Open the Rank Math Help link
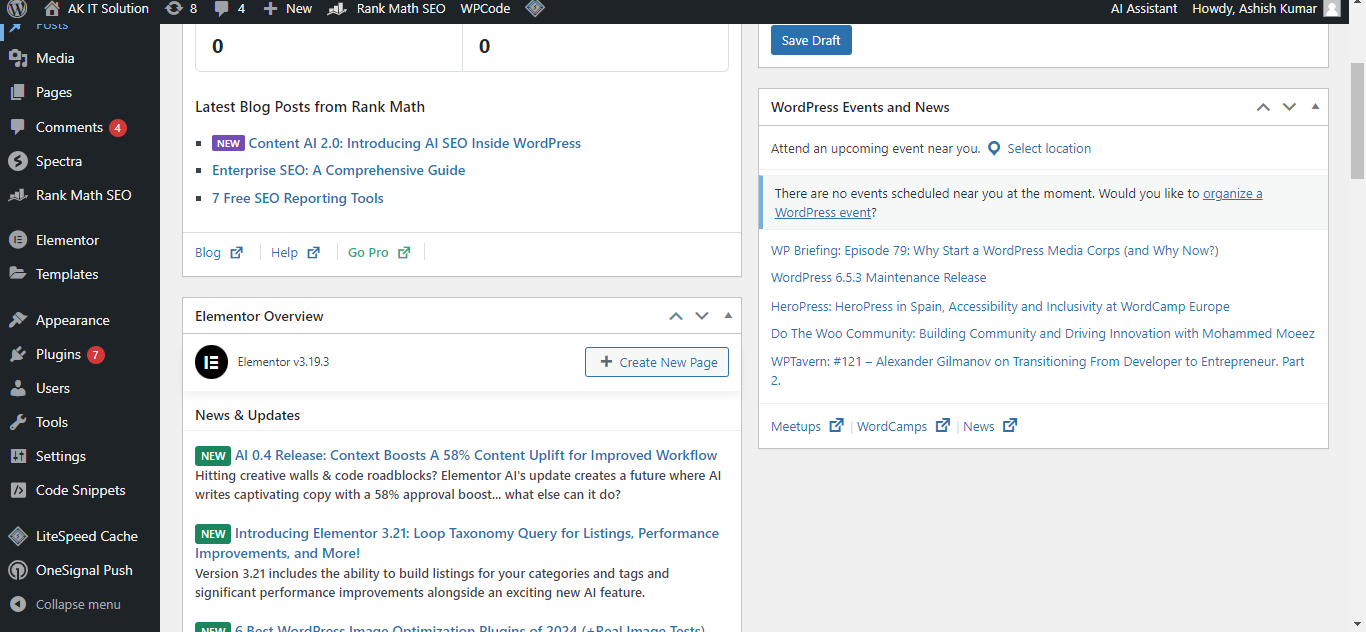 click(x=295, y=253)
